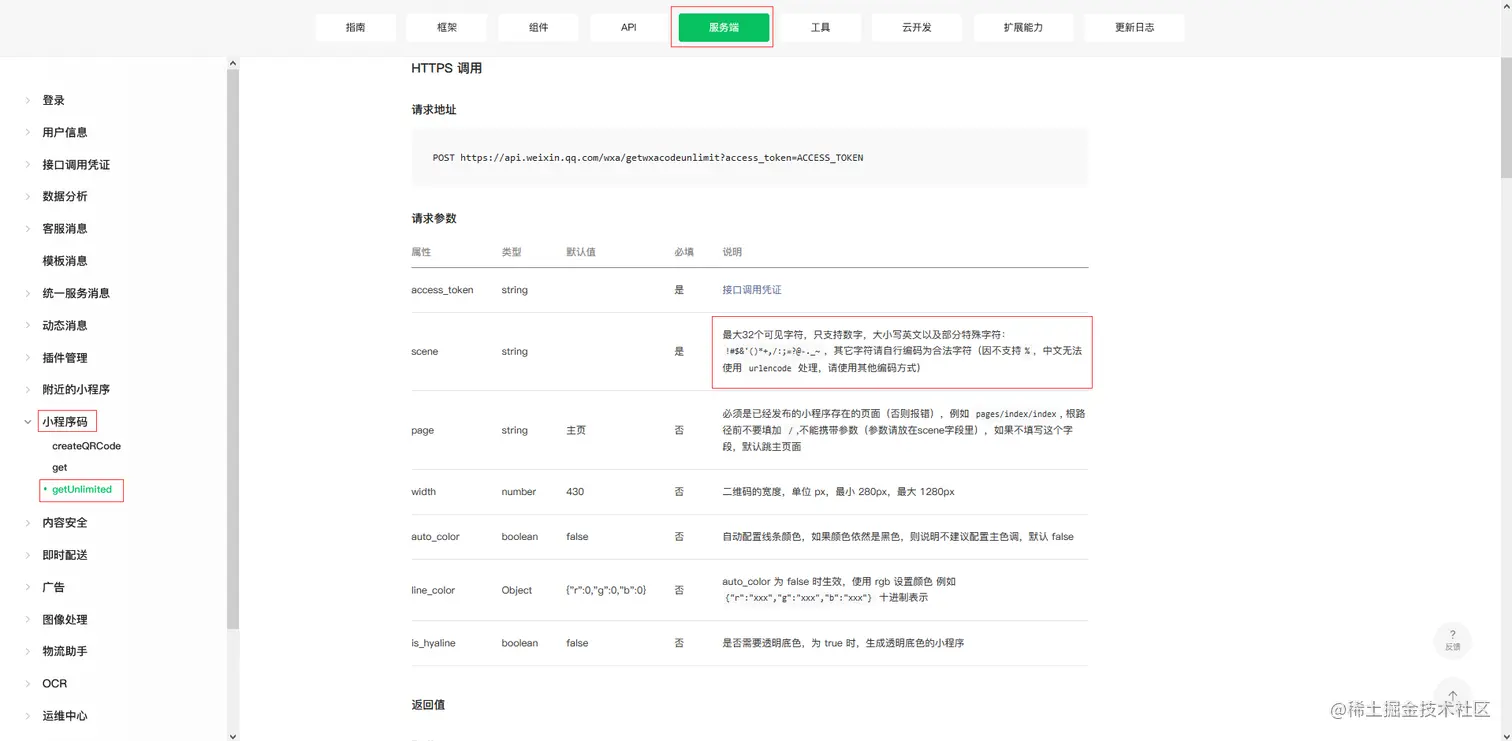Click the {"r":0,"g":0,"b":0} default value
The width and height of the screenshot is (1512, 741).
(x=606, y=590)
